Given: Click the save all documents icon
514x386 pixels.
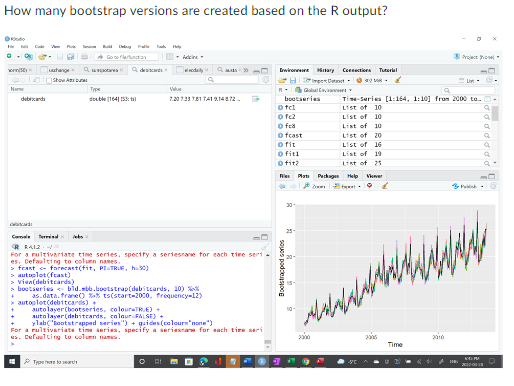Looking at the screenshot, I should tap(70, 57).
